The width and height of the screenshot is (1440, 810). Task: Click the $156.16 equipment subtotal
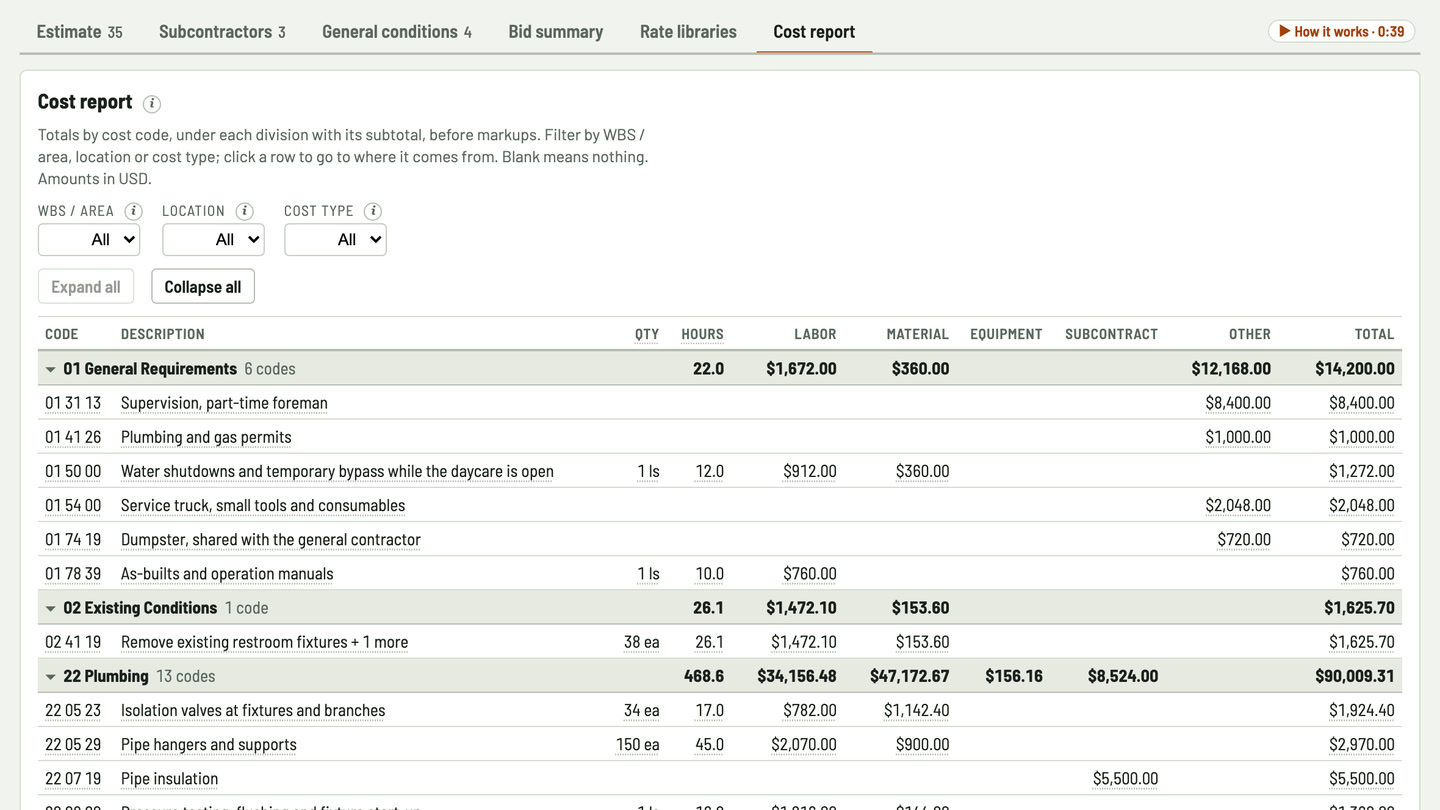1014,676
